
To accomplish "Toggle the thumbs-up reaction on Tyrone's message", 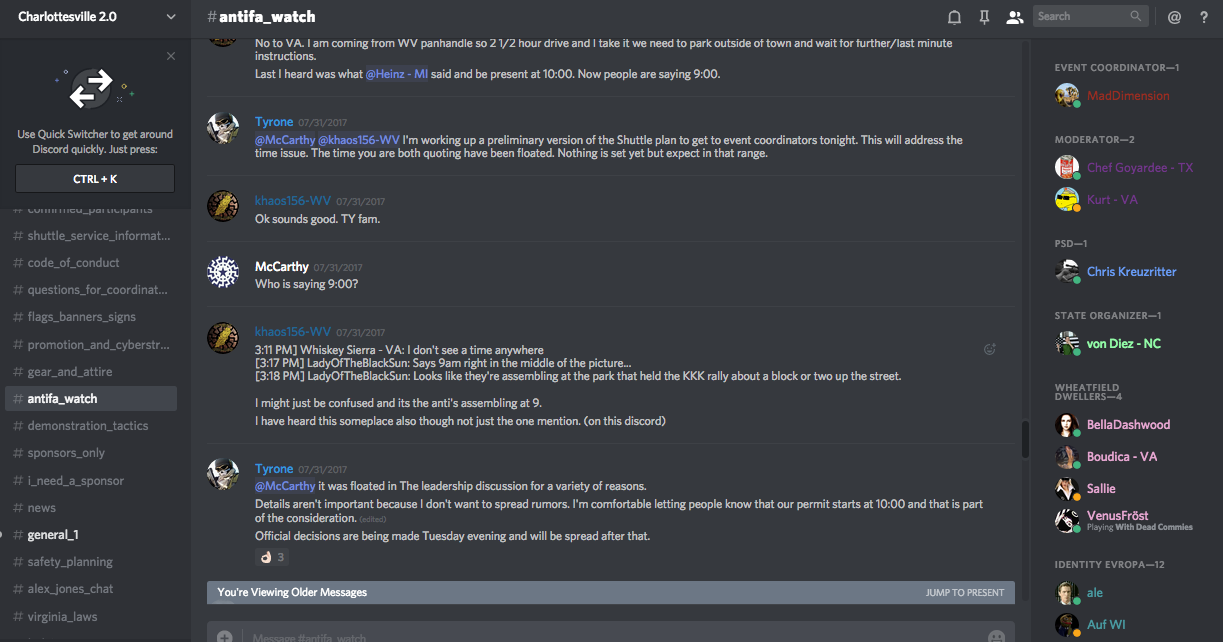I will coord(272,557).
